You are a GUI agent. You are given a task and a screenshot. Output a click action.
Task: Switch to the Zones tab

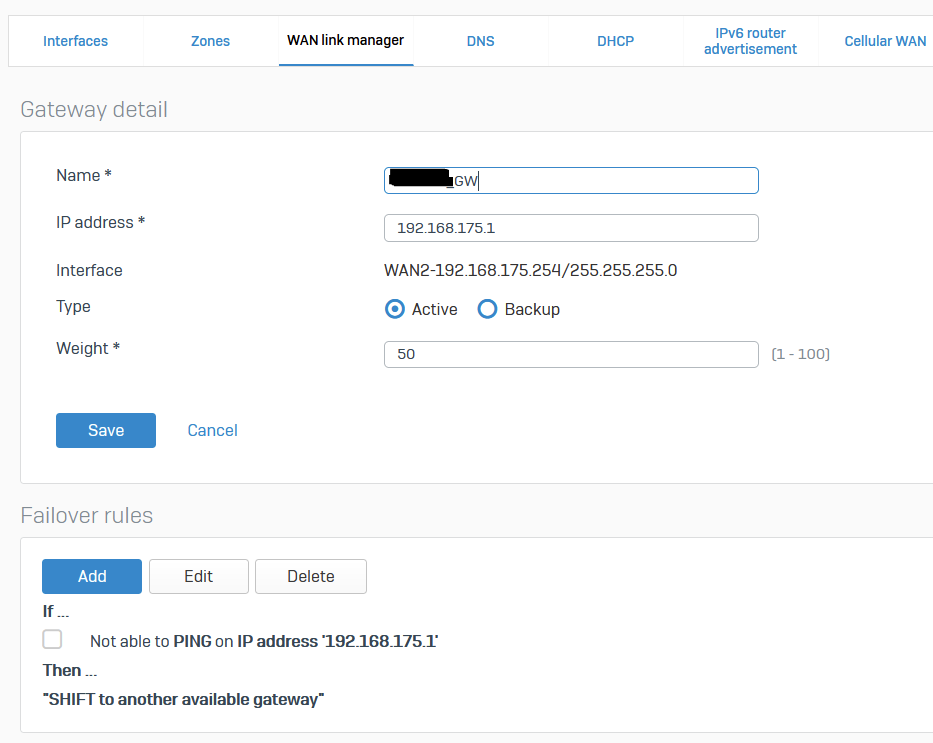[210, 41]
